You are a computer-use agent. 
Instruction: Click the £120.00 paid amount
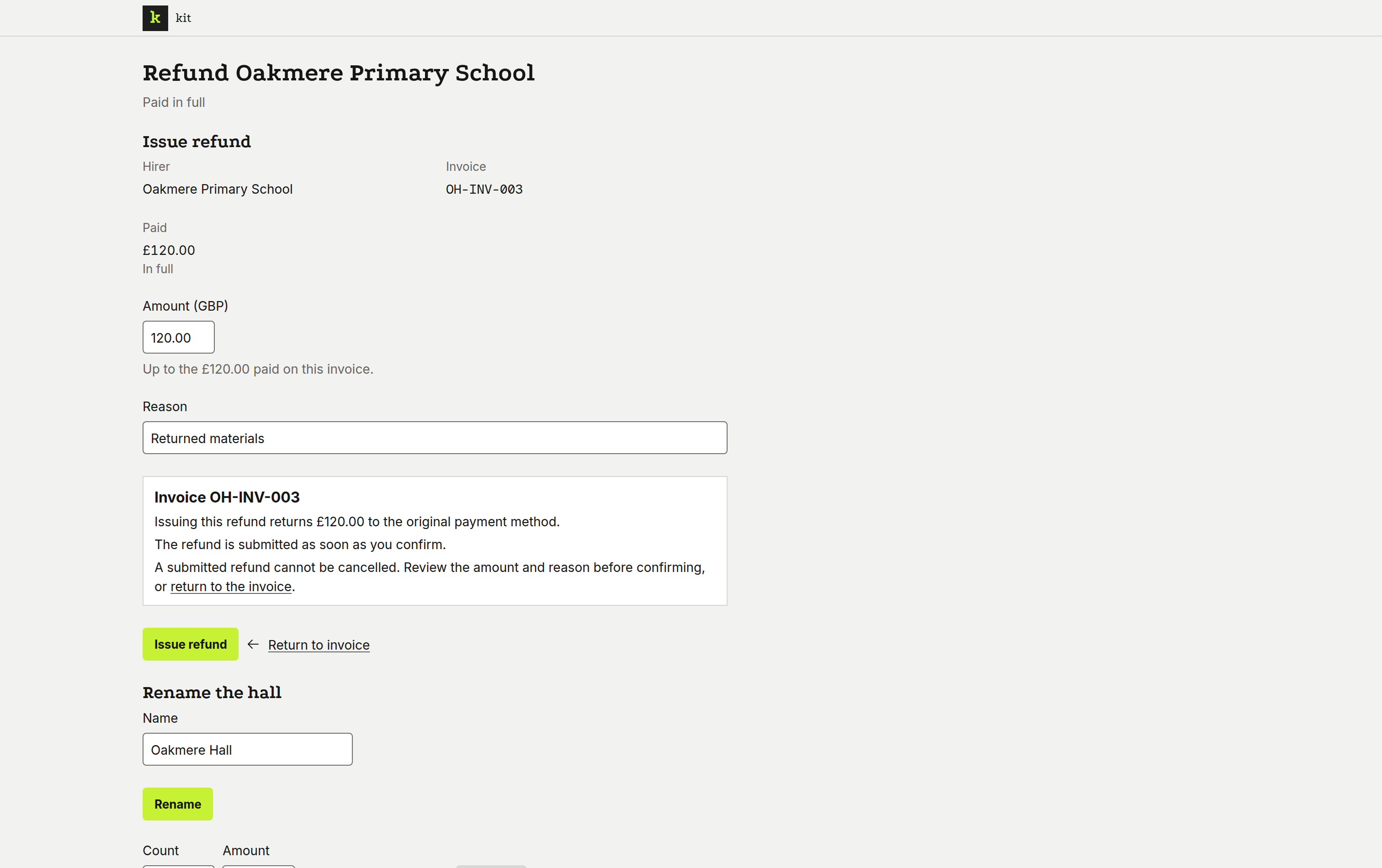[169, 250]
